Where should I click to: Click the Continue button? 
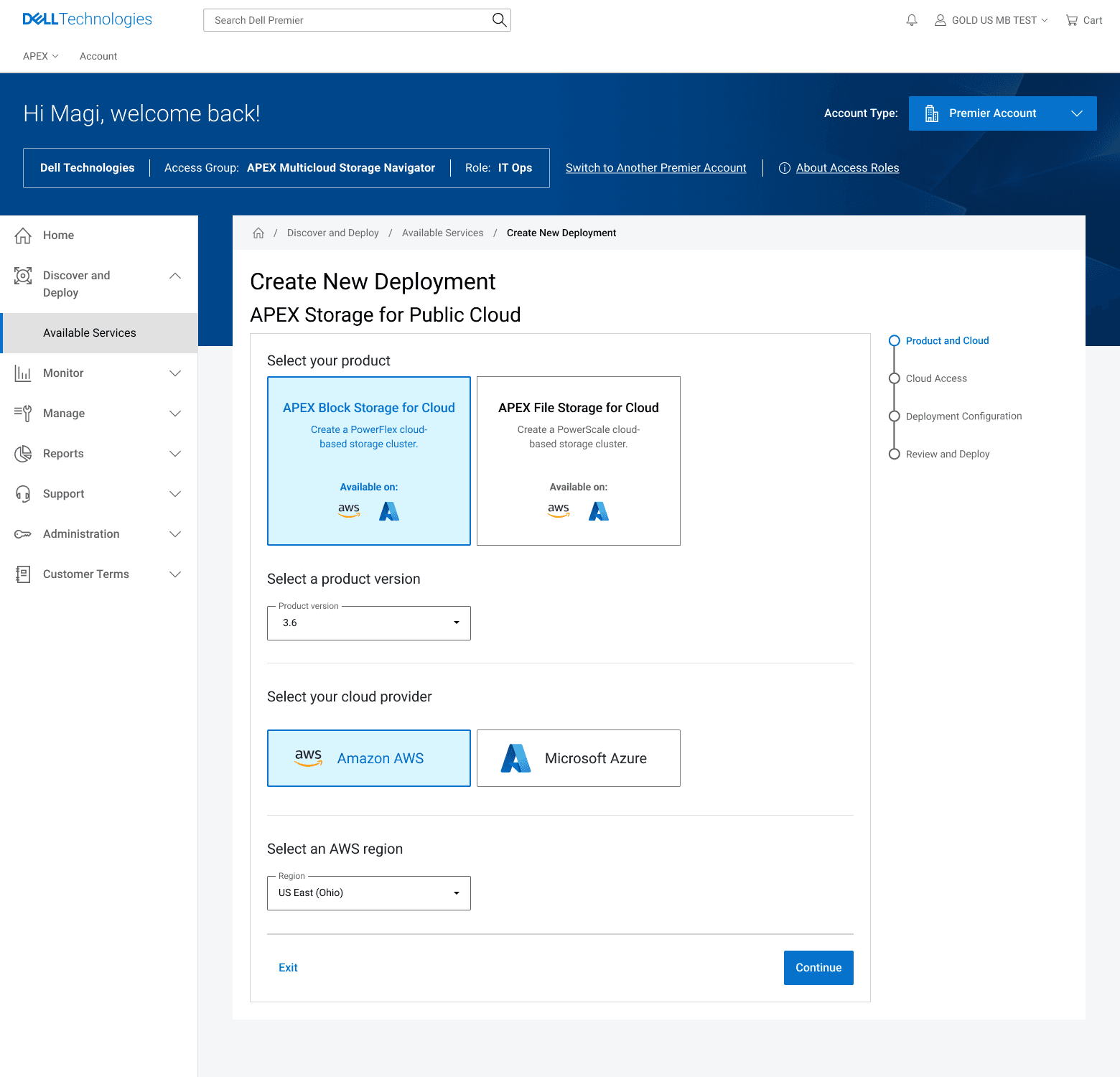[x=818, y=968]
